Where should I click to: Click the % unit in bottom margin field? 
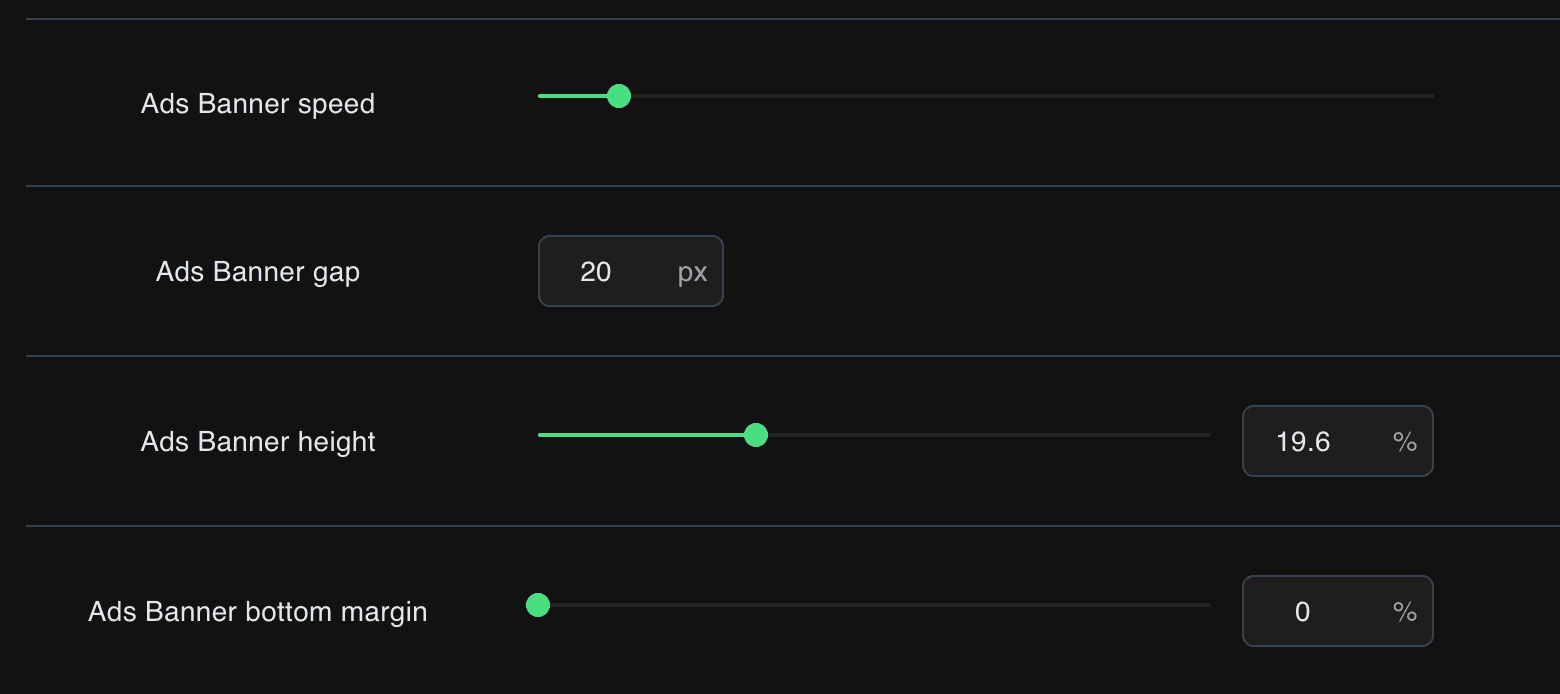point(1404,612)
